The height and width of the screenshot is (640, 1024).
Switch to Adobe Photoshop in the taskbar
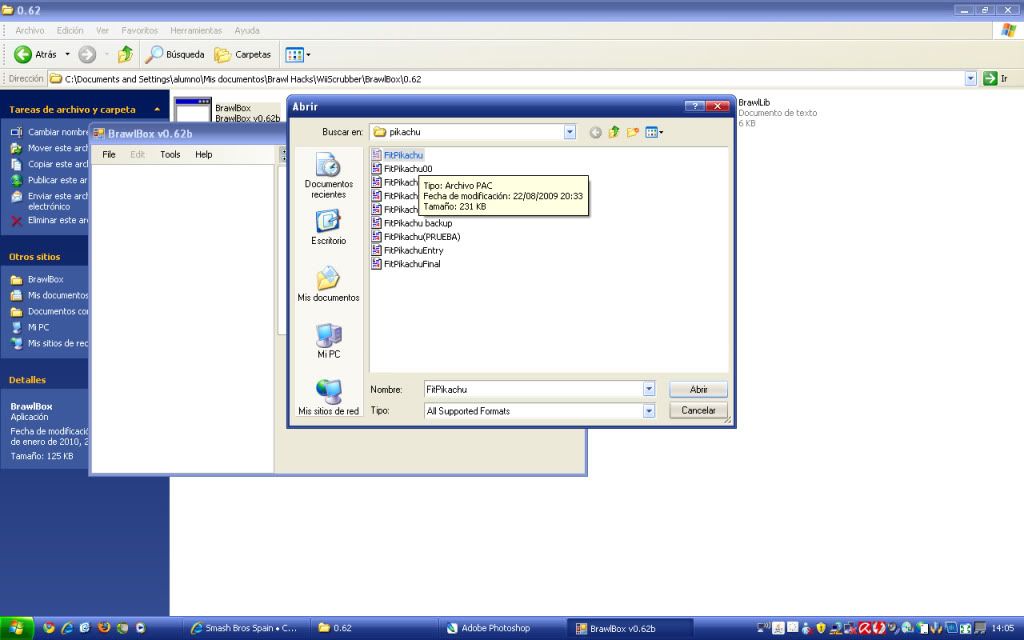pos(495,628)
